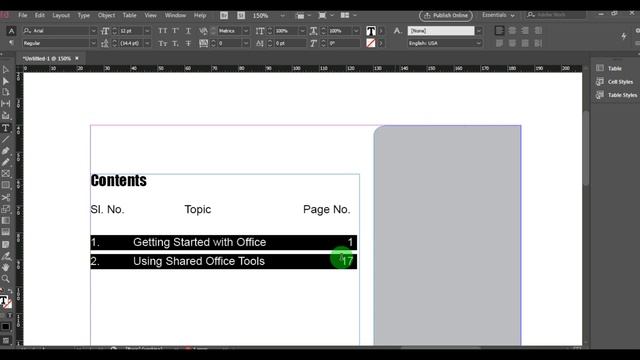This screenshot has height=360, width=640.
Task: Select the Gradient Feather tool
Action: [x=6, y=232]
